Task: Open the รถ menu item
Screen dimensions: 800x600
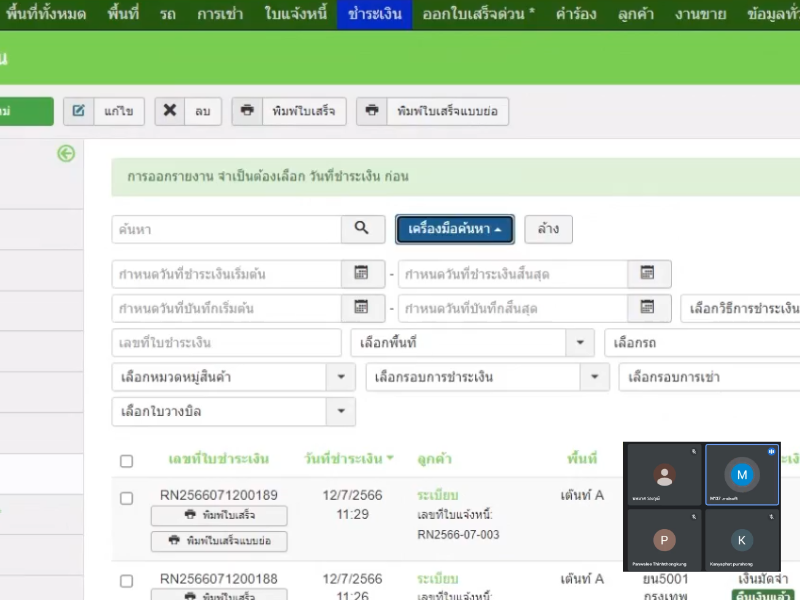Action: pyautogui.click(x=168, y=14)
